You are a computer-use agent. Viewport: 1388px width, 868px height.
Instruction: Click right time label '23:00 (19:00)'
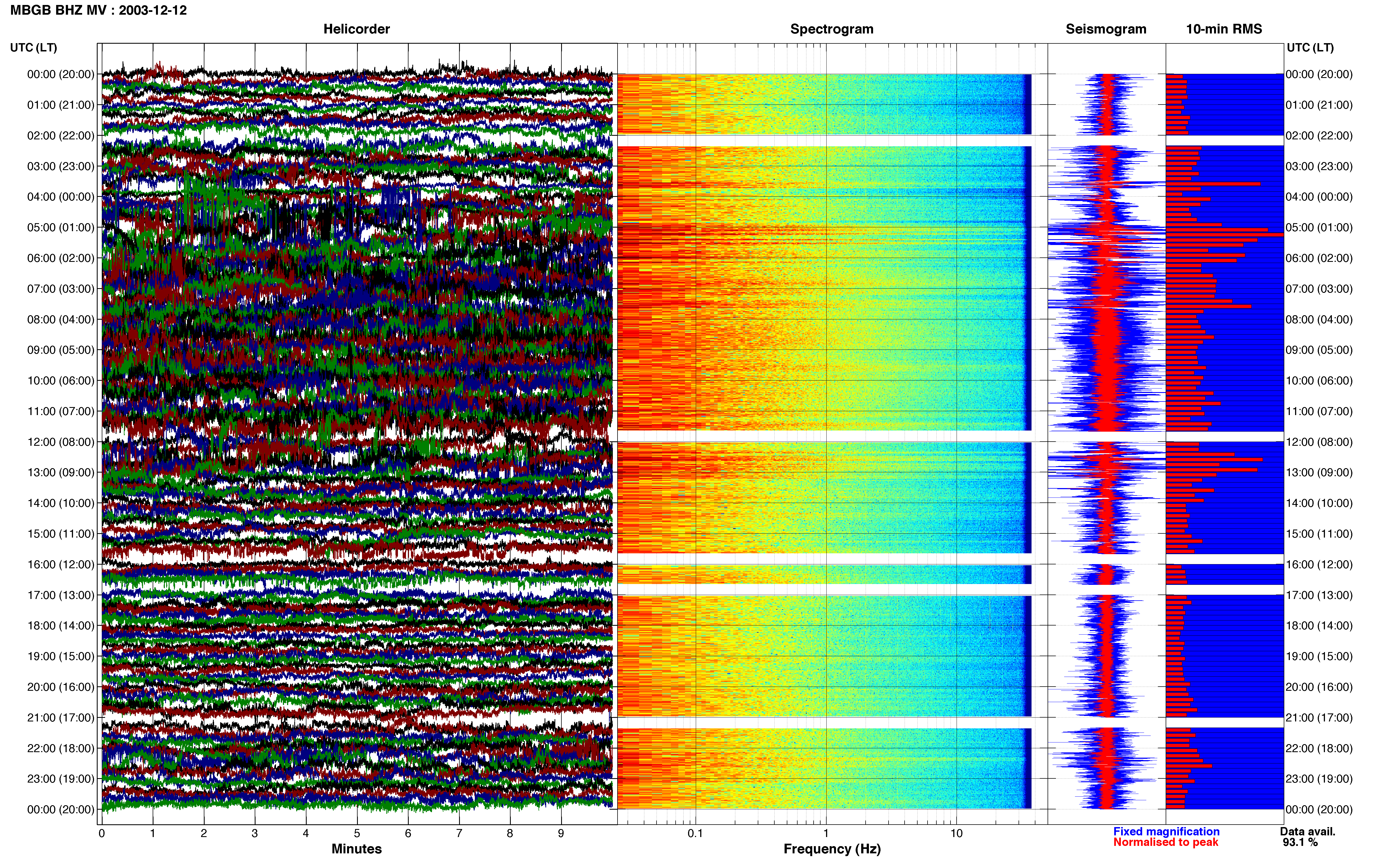tap(1319, 779)
